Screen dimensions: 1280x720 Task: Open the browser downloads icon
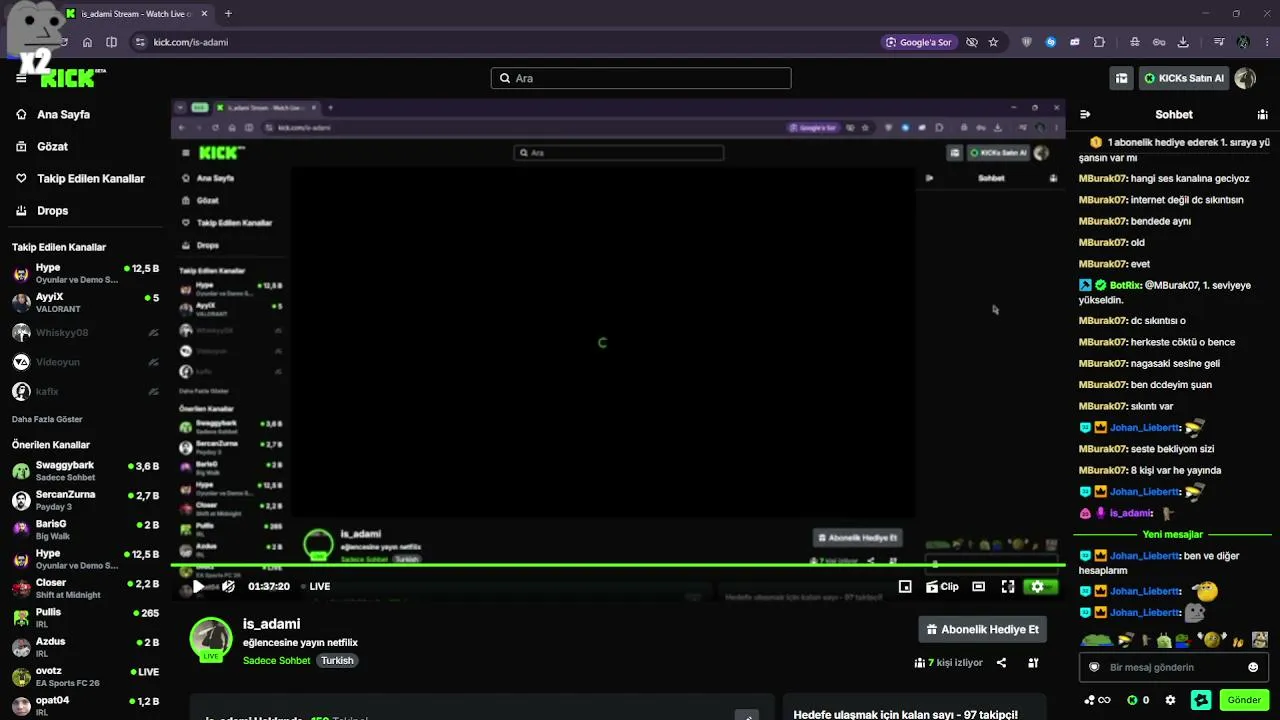tap(1183, 42)
